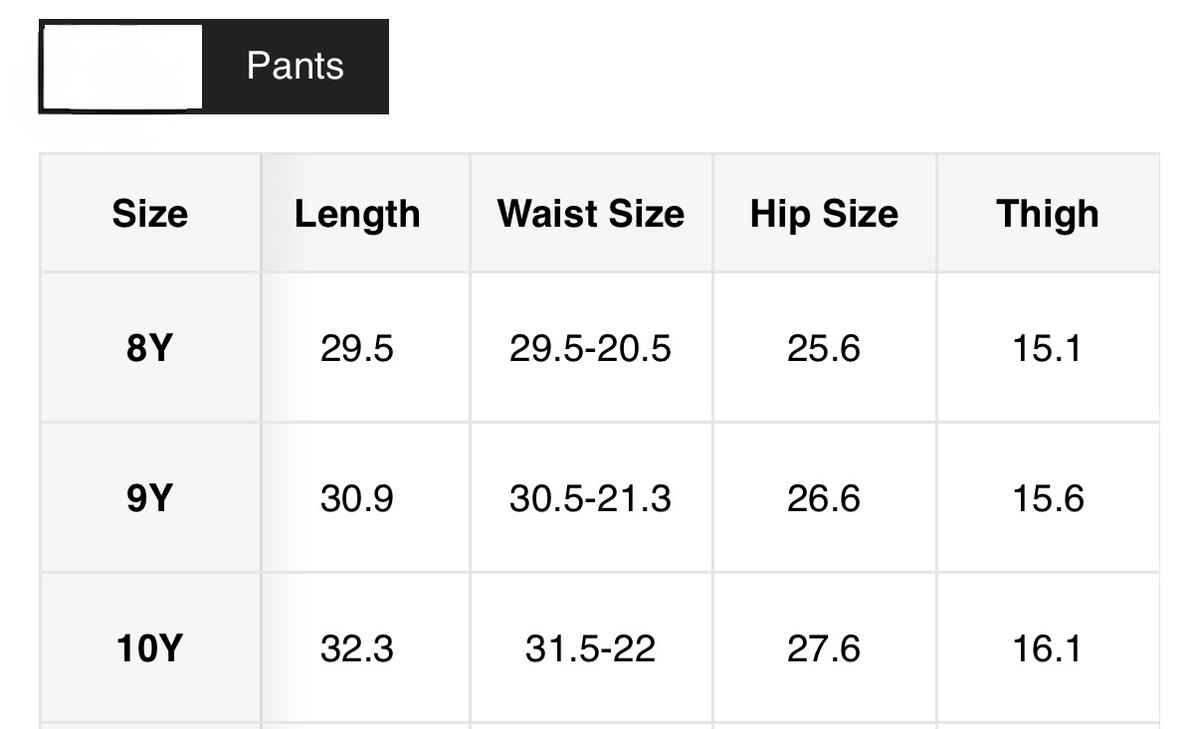The height and width of the screenshot is (729, 1200).
Task: Click the Hip Size column header
Action: [x=824, y=214]
